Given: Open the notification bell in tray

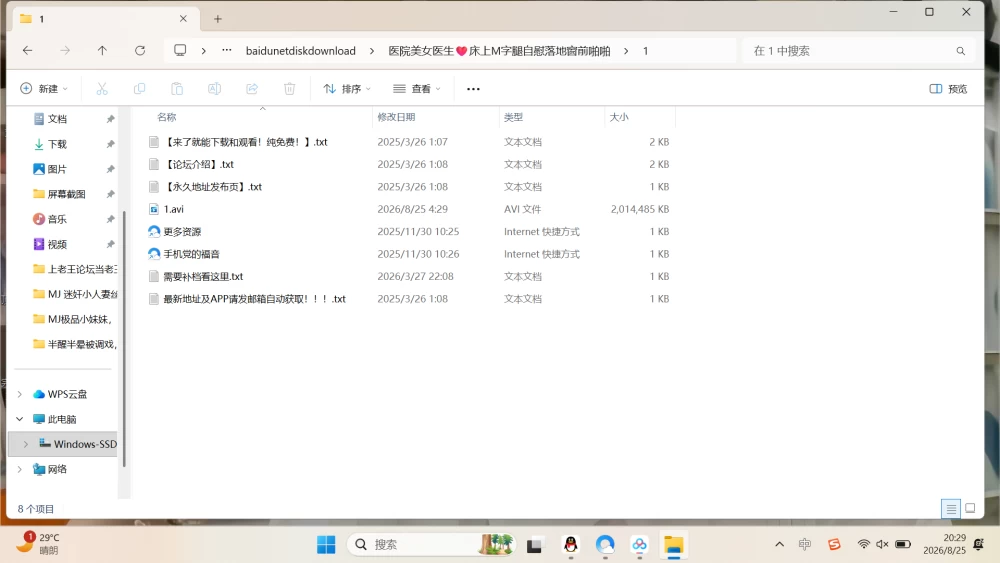Looking at the screenshot, I should [x=979, y=544].
